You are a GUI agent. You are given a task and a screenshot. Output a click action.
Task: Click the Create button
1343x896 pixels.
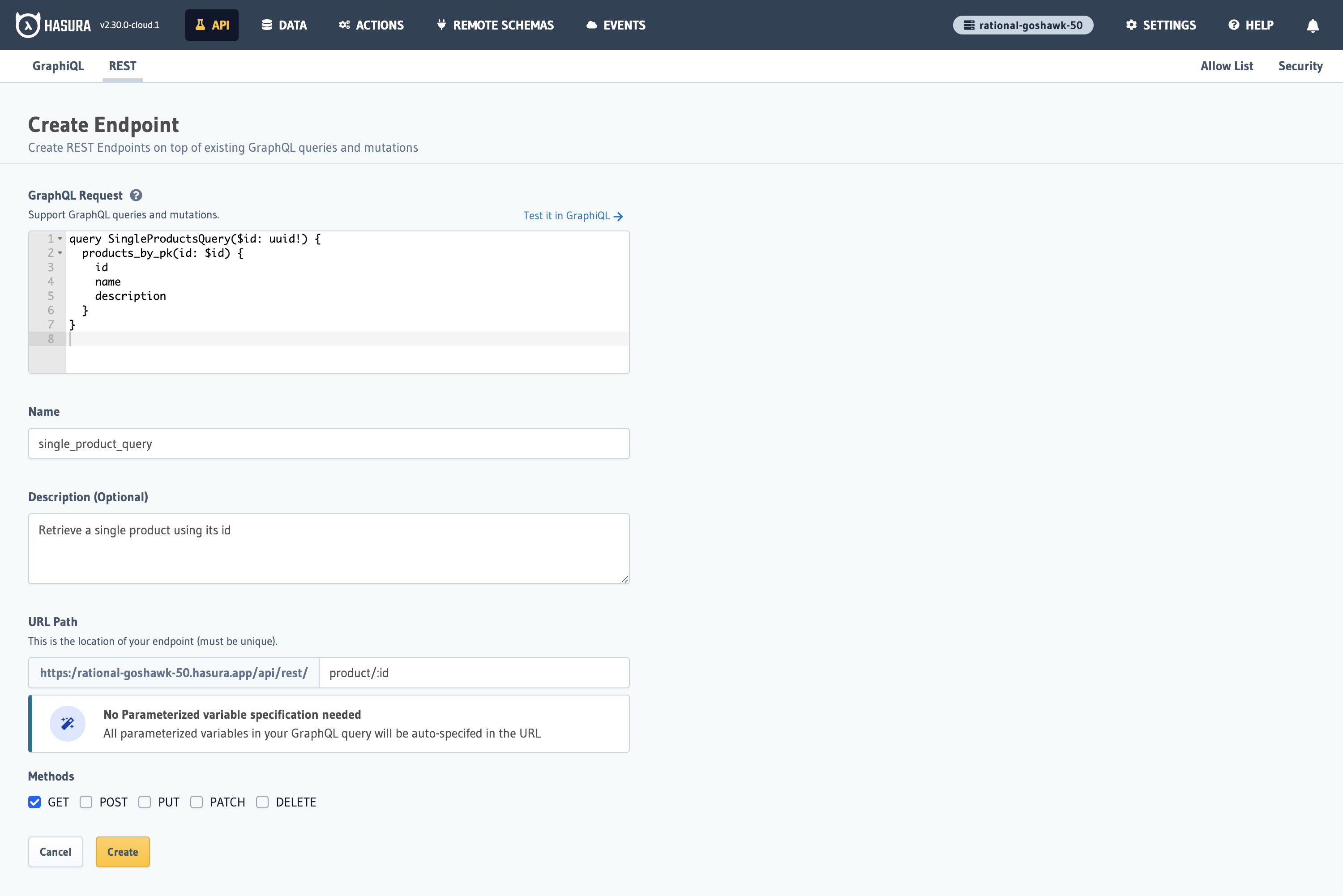tap(122, 851)
